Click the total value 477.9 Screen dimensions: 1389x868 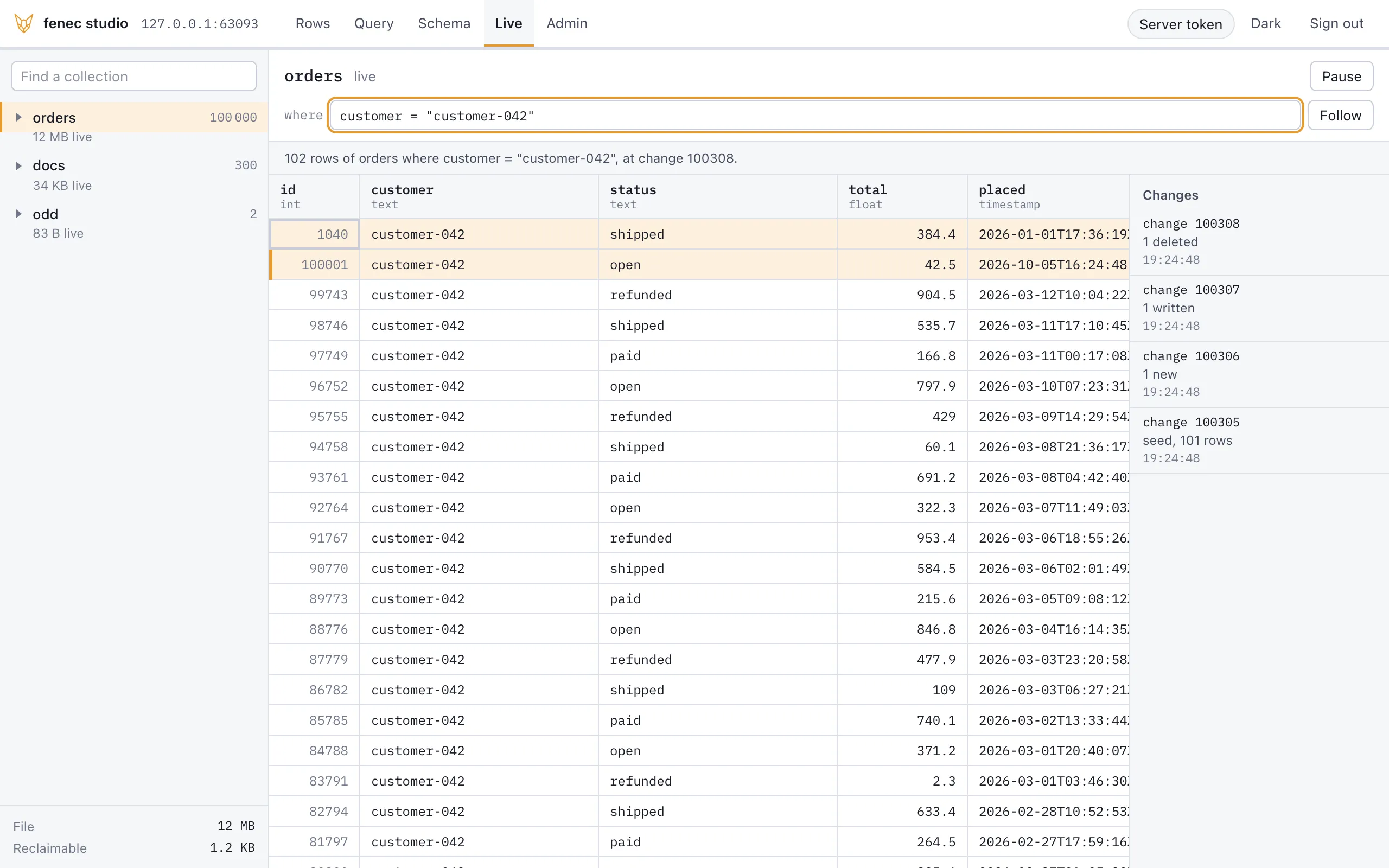[935, 660]
